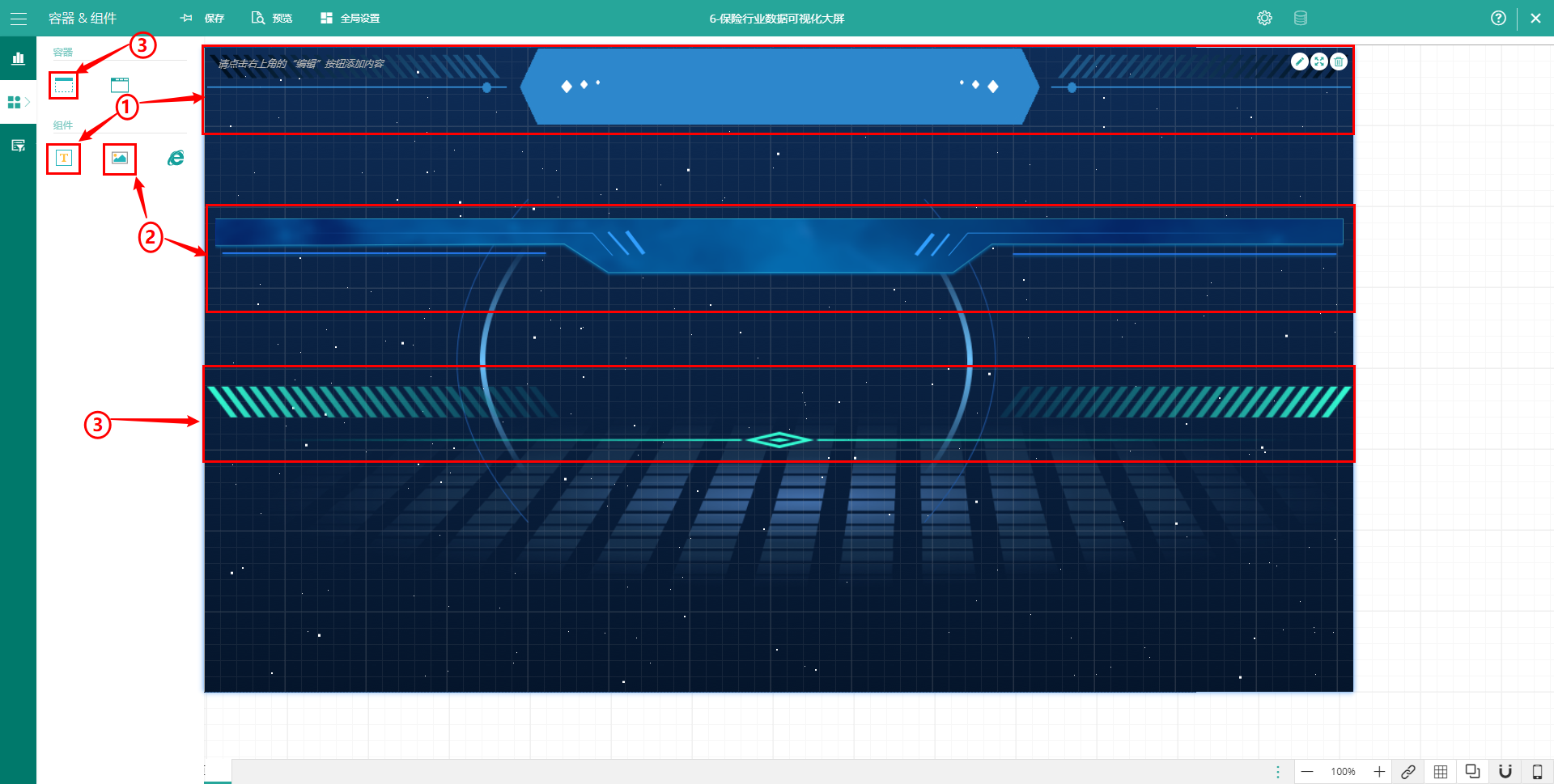This screenshot has width=1554, height=784.
Task: Pick the text component icon
Action: (x=64, y=158)
